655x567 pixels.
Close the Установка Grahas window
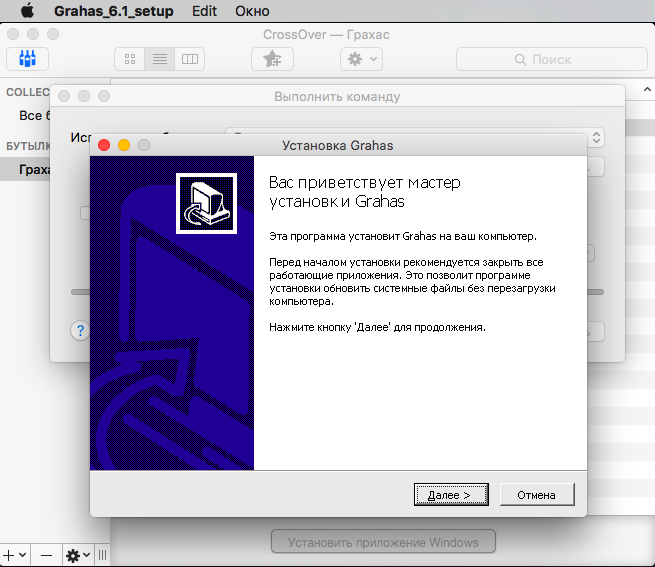[x=104, y=145]
